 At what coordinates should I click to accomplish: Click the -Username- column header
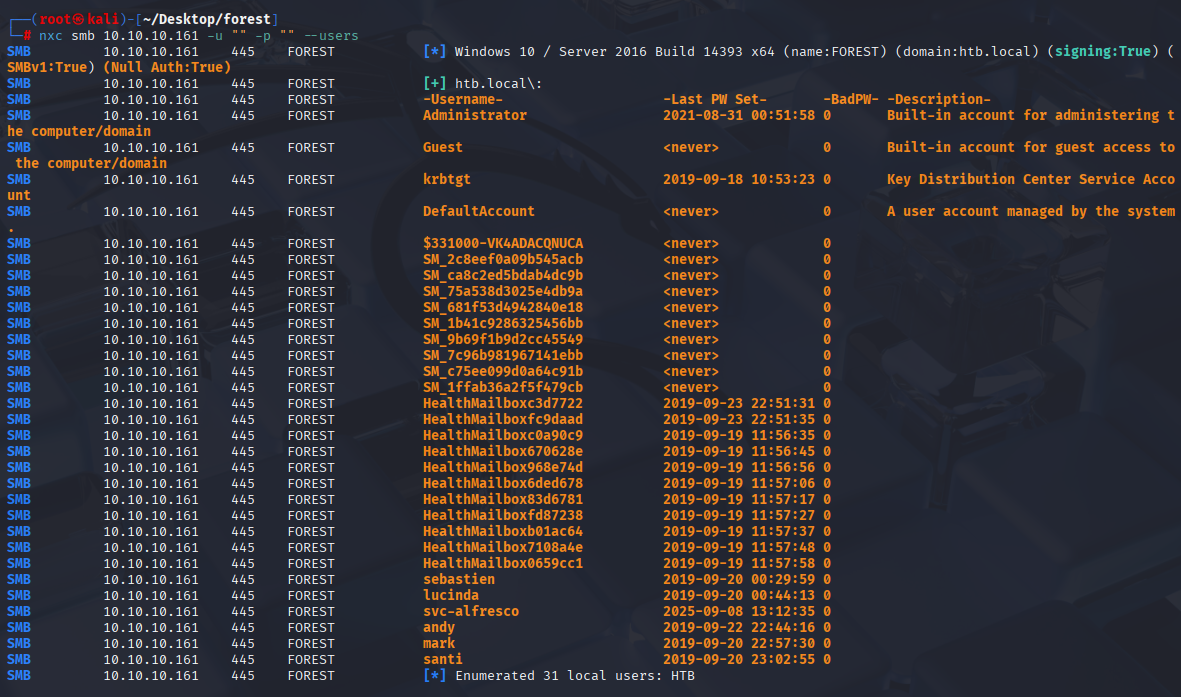click(x=462, y=99)
